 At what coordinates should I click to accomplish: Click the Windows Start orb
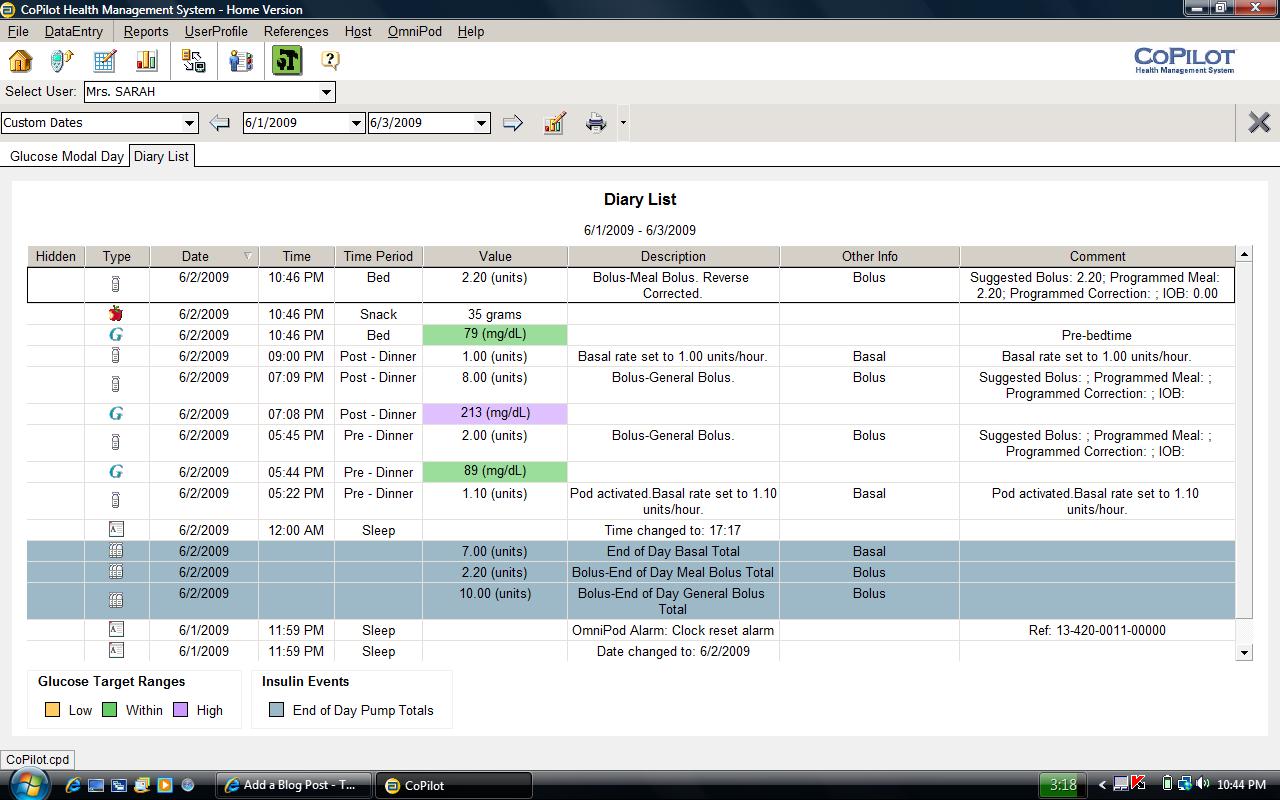pos(27,785)
